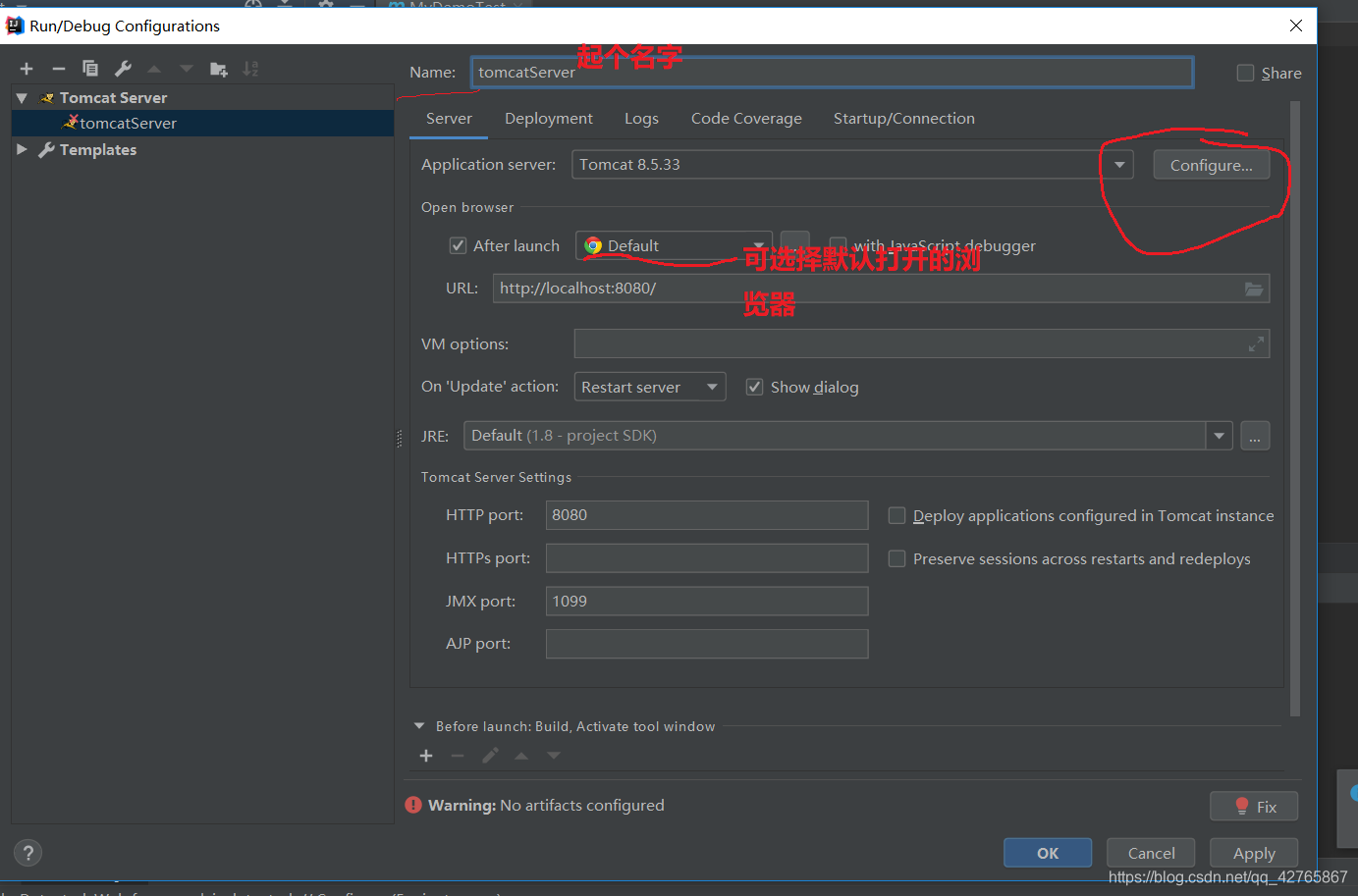This screenshot has width=1358, height=896.
Task: Create new folder for configurations
Action: pos(219,69)
